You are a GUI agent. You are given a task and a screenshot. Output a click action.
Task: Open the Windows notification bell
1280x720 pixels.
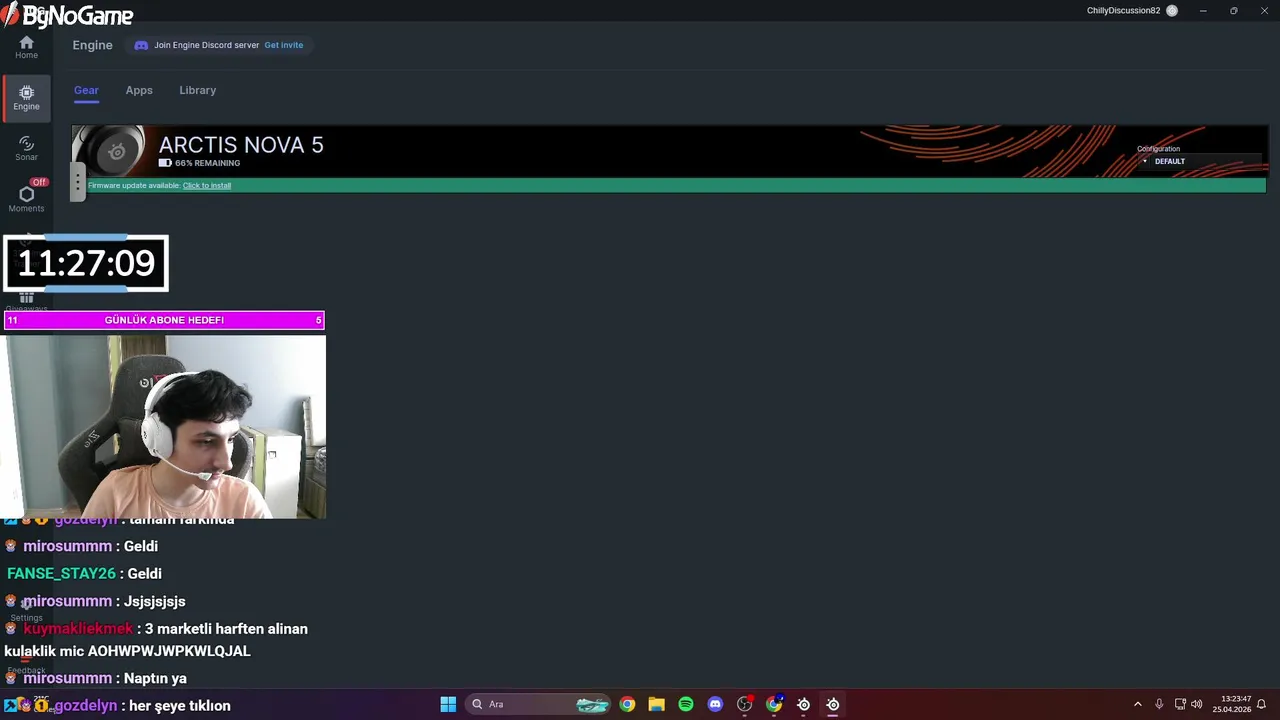pyautogui.click(x=1262, y=704)
